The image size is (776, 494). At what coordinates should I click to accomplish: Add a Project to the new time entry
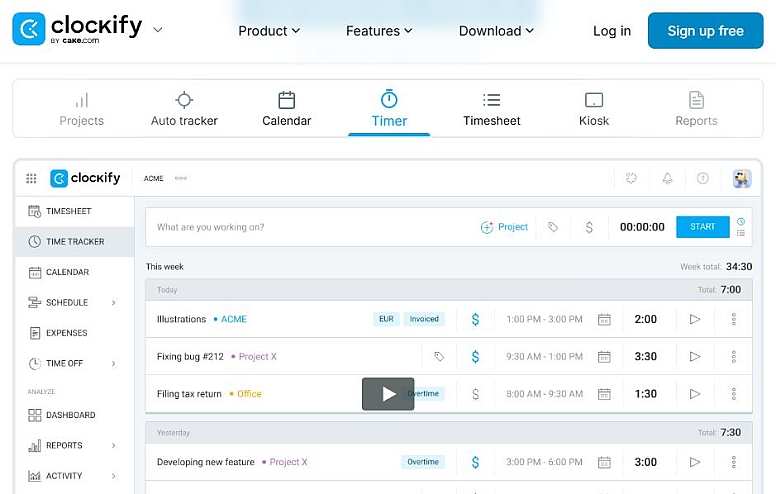[504, 227]
